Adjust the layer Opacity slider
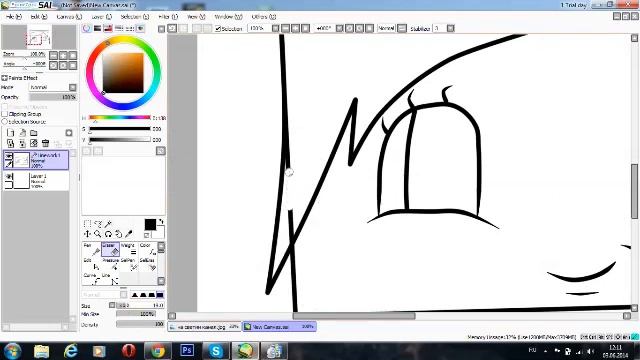The width and height of the screenshot is (640, 360). coord(53,97)
